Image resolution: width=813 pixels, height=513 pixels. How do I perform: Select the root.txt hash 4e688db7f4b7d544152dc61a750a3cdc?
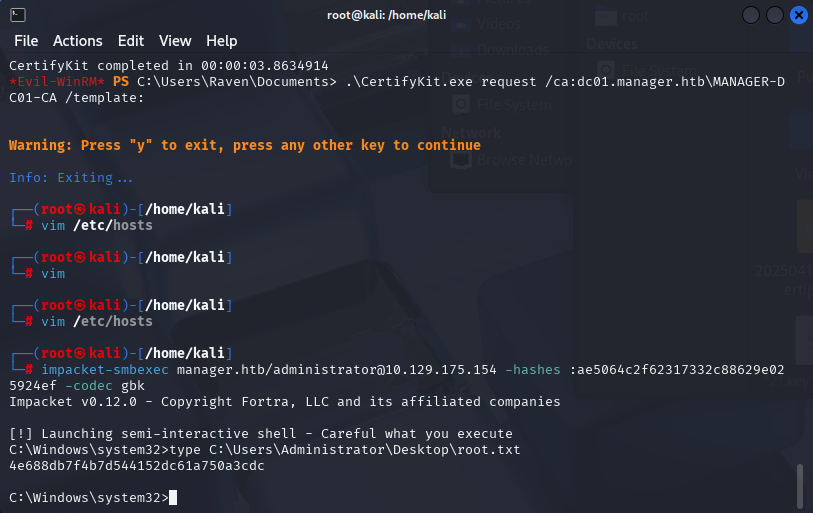click(137, 466)
